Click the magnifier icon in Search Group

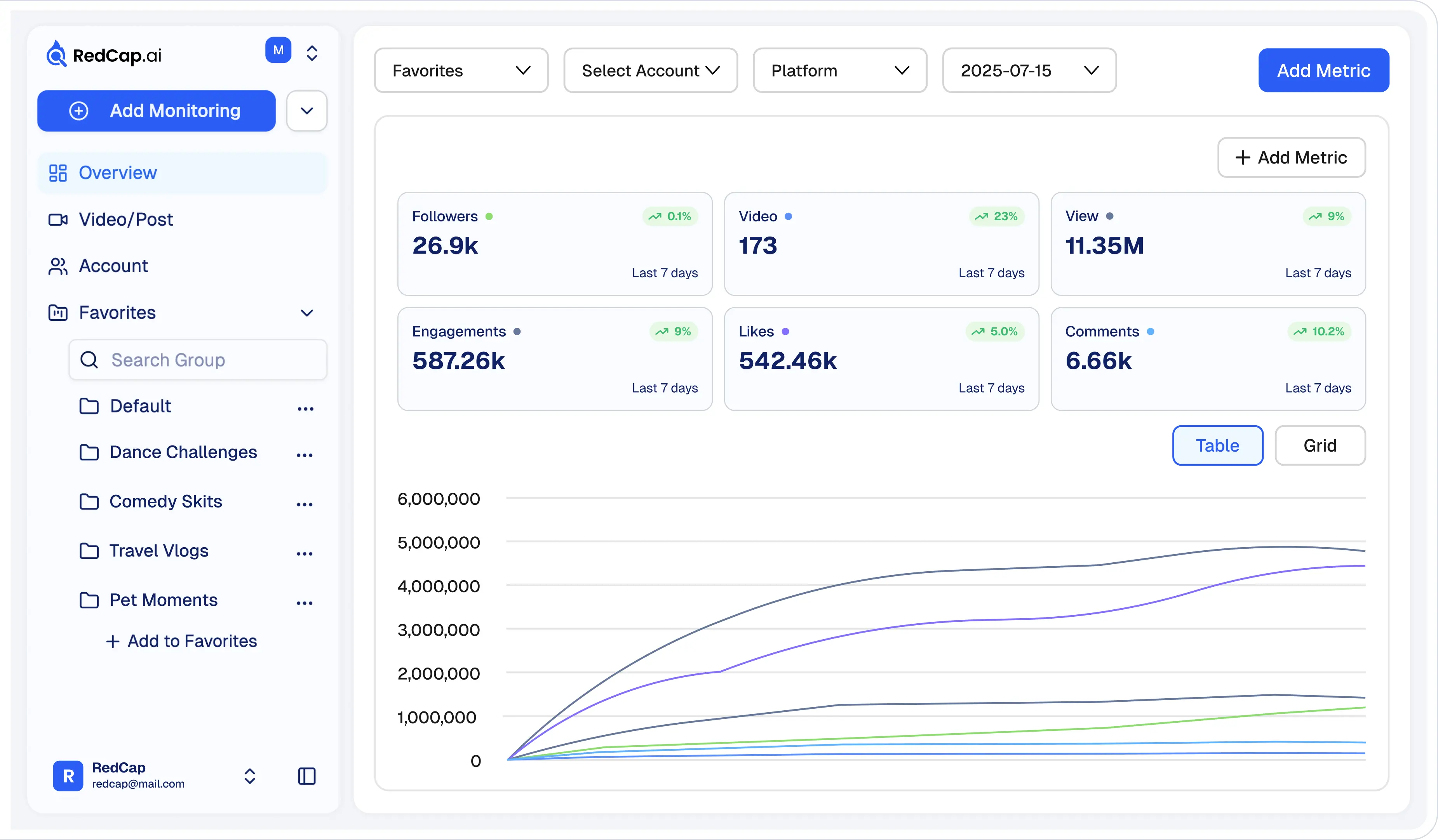(x=89, y=360)
